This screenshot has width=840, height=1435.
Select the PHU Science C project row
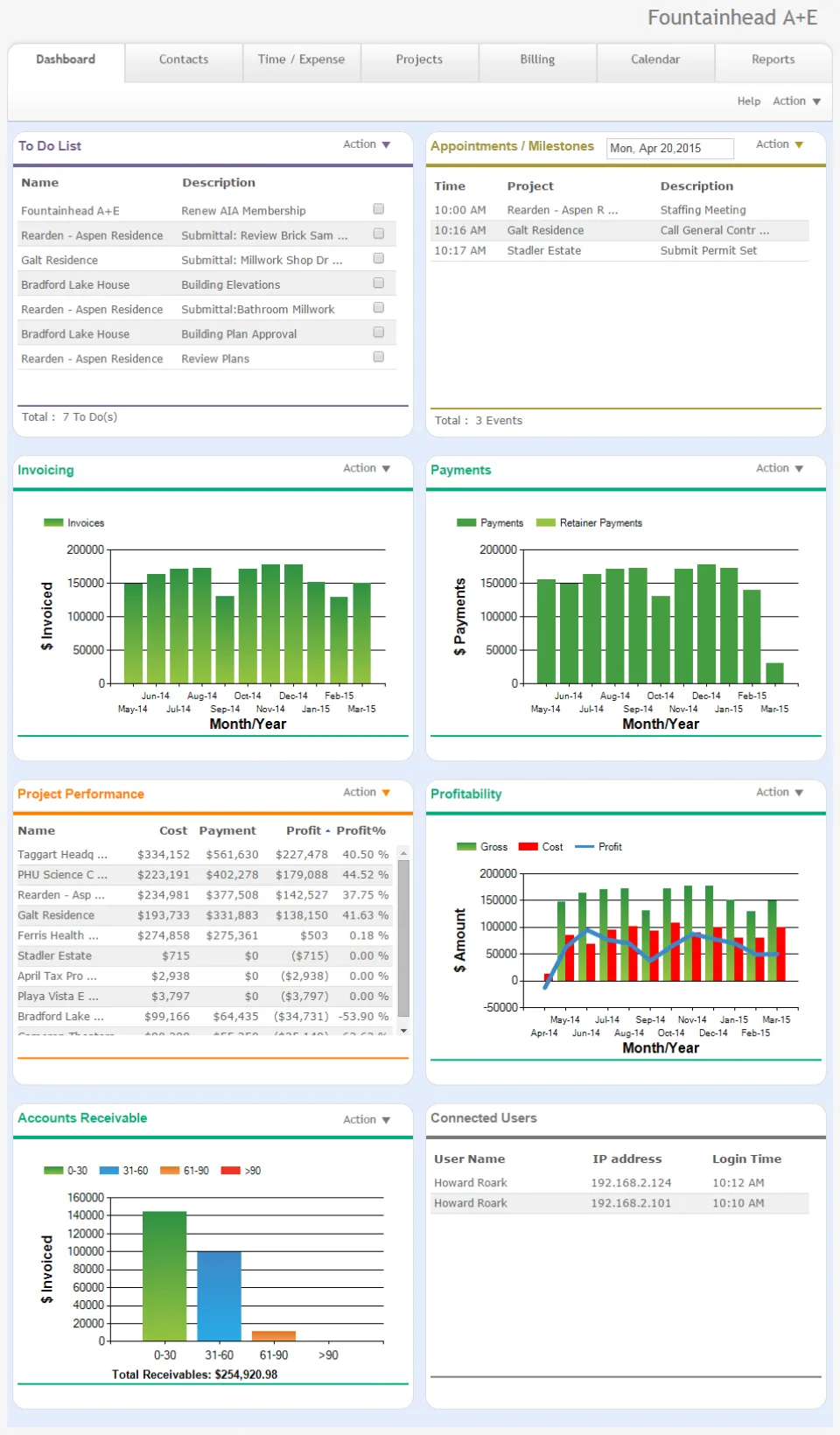[206, 874]
